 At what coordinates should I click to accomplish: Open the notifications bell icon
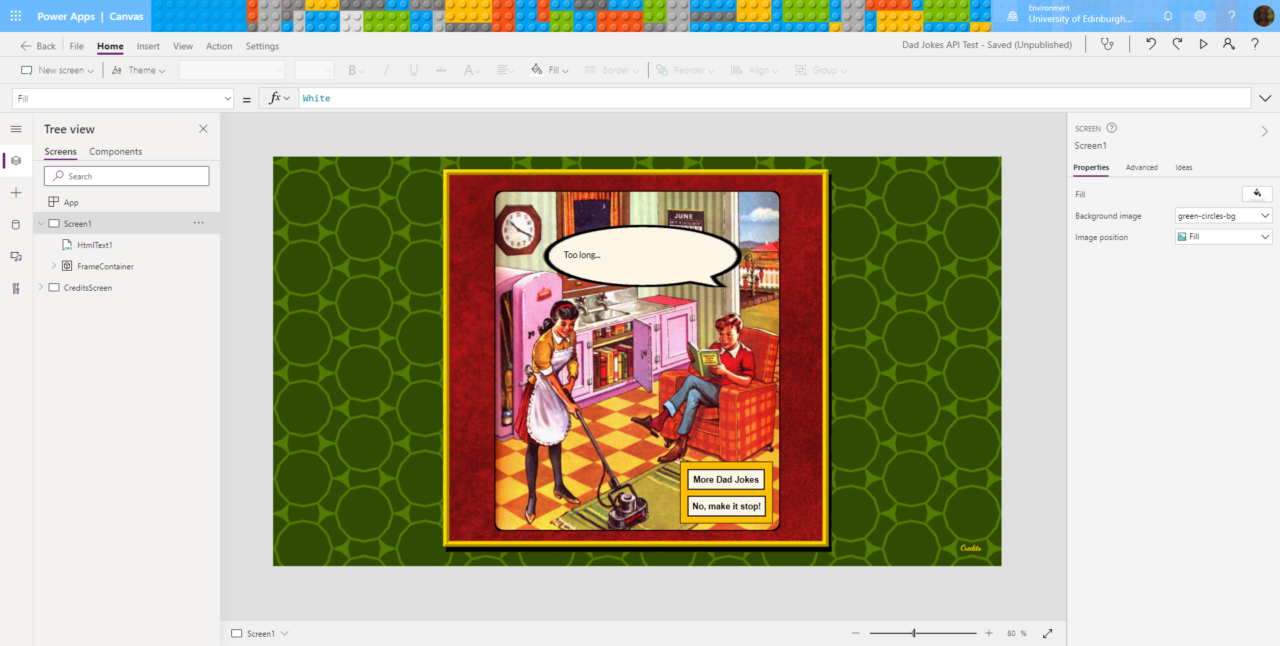[1167, 16]
